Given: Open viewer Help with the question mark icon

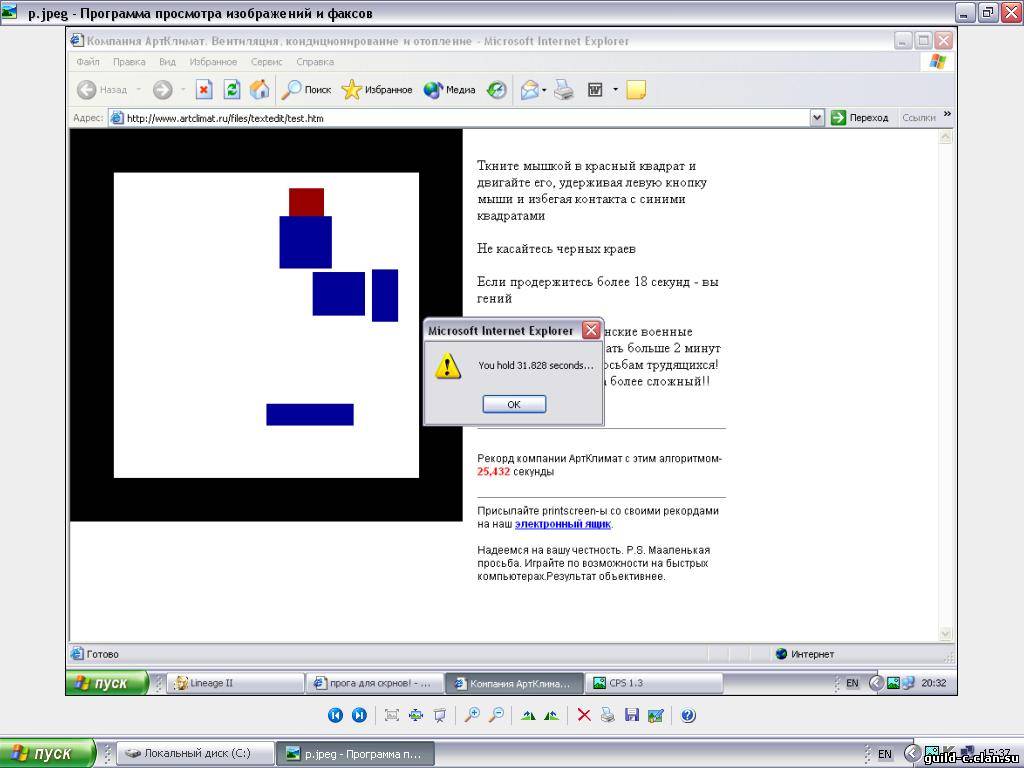Looking at the screenshot, I should tap(688, 715).
